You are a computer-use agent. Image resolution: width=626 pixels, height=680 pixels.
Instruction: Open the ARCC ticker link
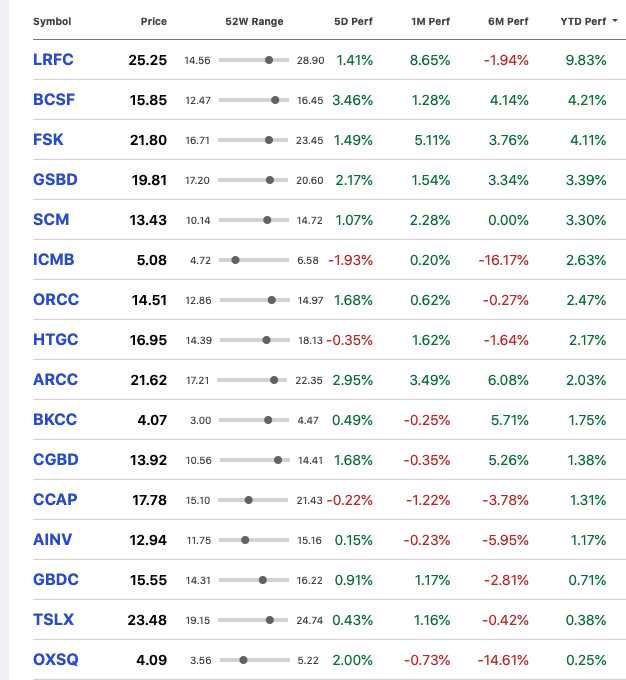56,379
